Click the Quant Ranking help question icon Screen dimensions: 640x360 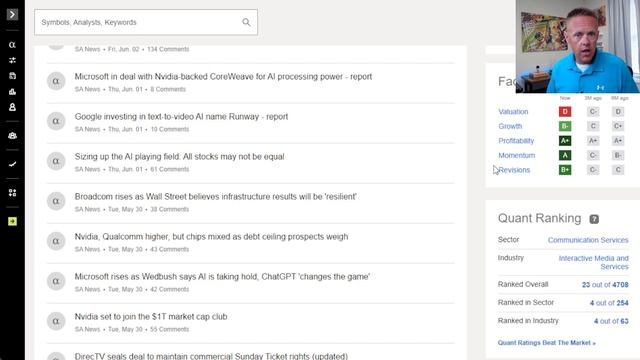tap(594, 219)
